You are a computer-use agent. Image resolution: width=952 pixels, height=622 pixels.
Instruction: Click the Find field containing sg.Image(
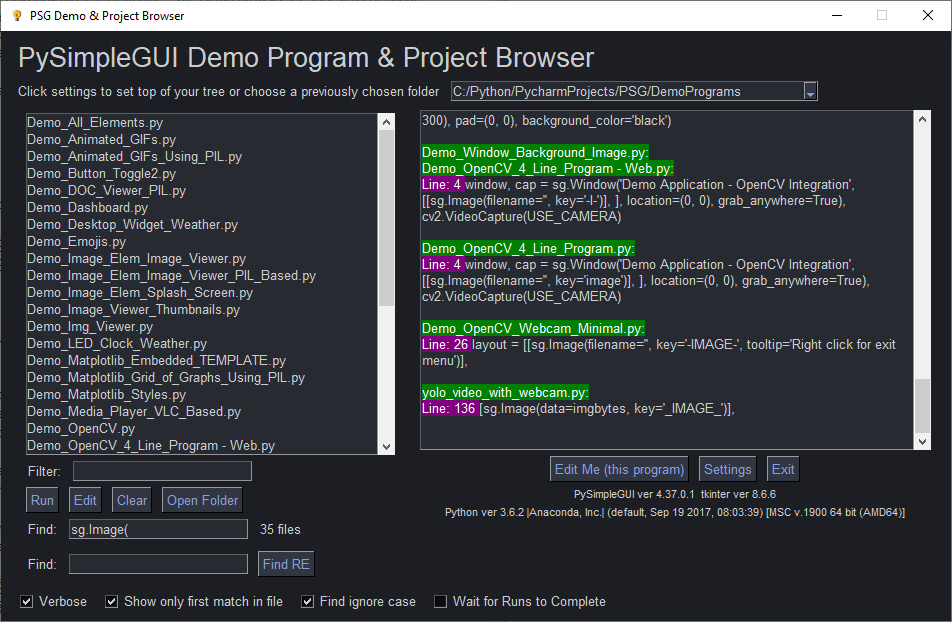157,529
